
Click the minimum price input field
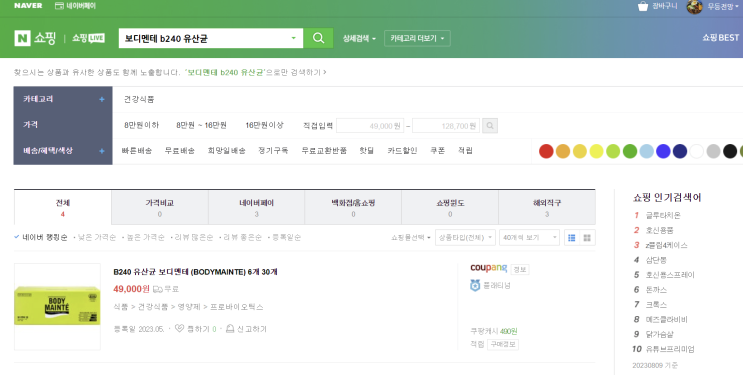tap(370, 126)
